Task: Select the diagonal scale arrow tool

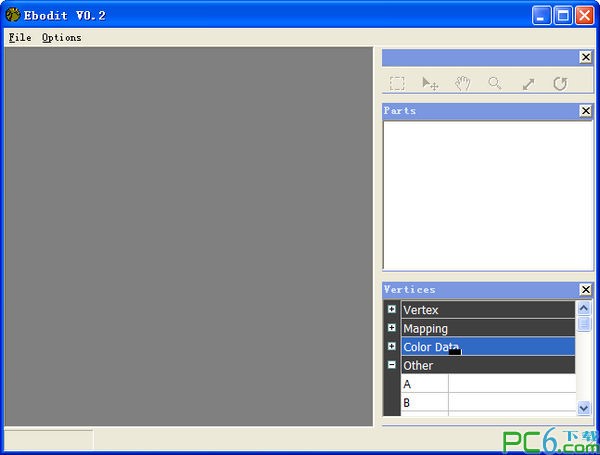Action: (528, 84)
